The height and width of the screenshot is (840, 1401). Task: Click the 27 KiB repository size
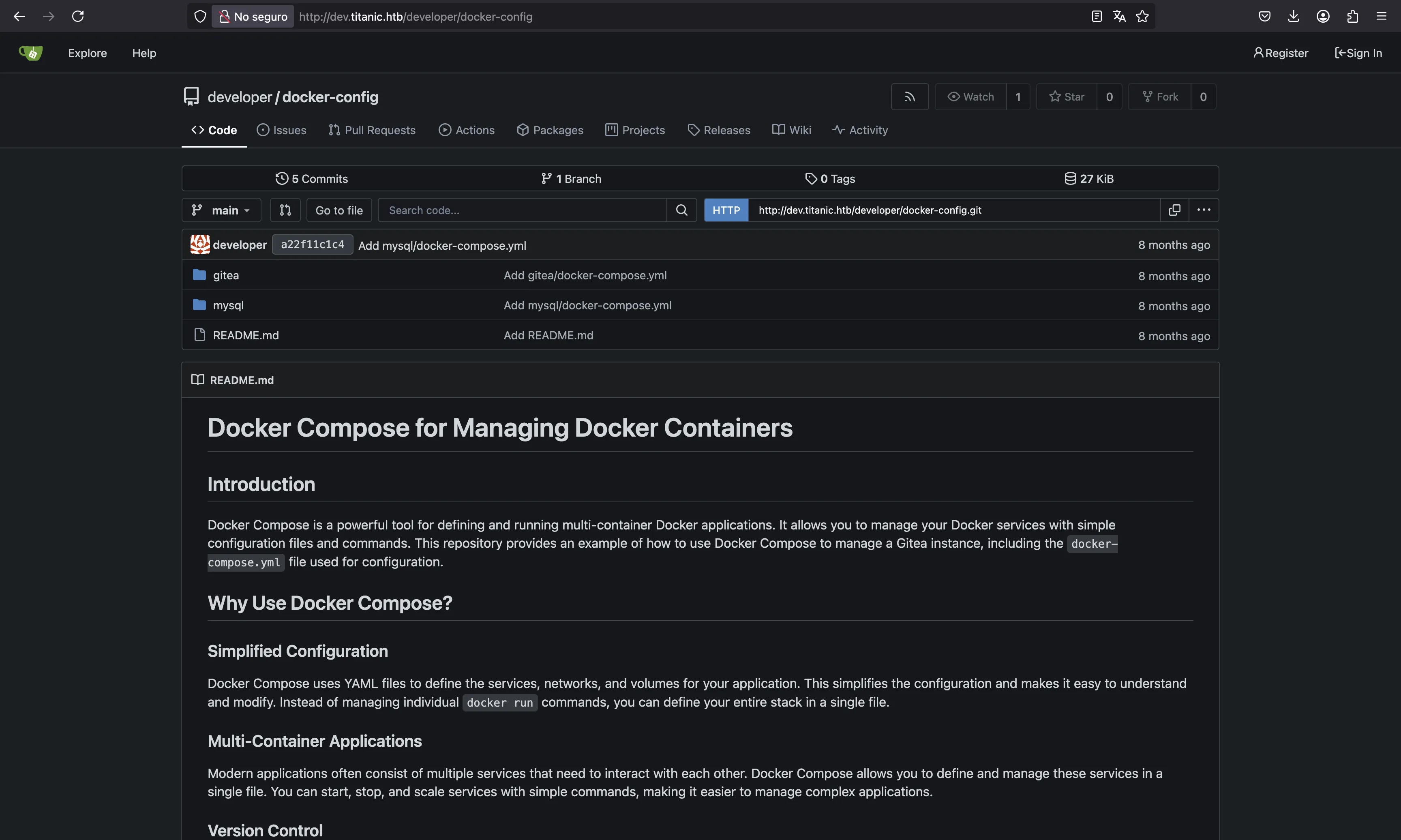point(1089,179)
